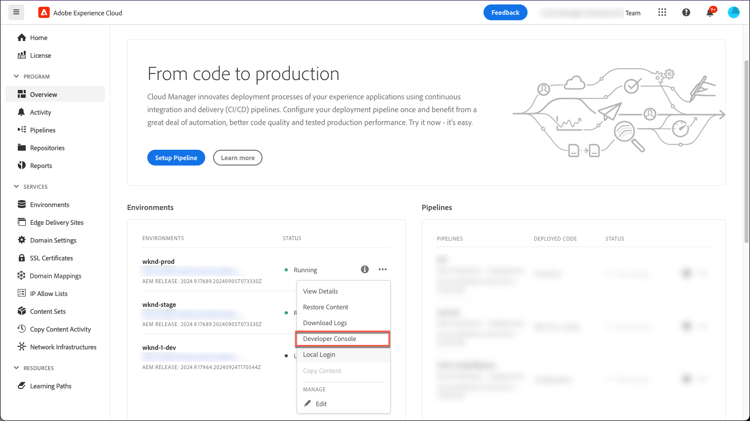Collapse the SERVICES section
The height and width of the screenshot is (421, 750).
[16, 187]
